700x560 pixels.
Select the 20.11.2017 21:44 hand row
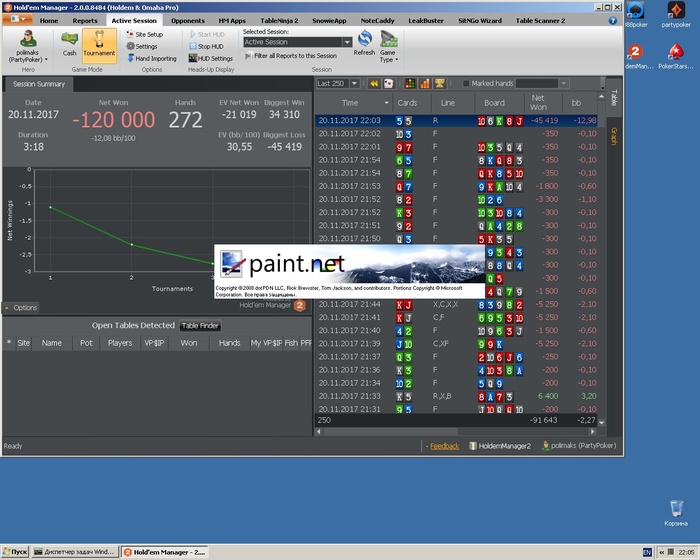pos(456,305)
